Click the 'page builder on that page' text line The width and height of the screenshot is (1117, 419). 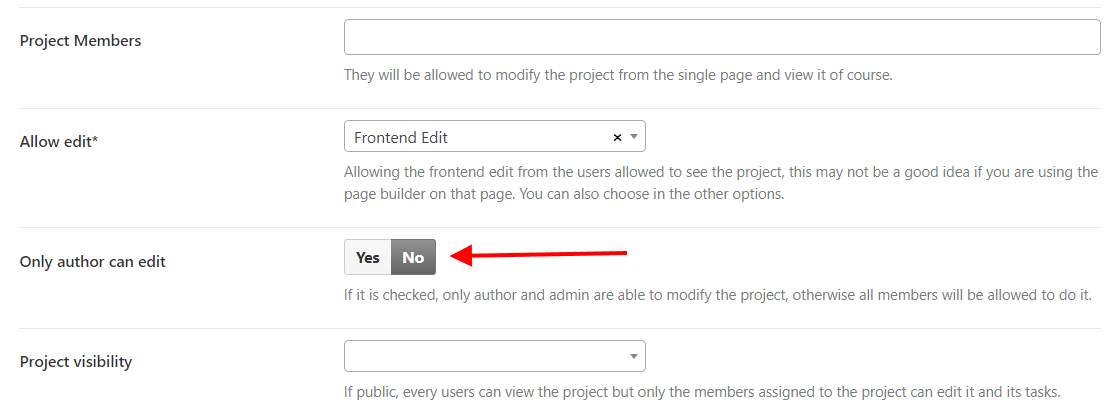pyautogui.click(x=563, y=194)
